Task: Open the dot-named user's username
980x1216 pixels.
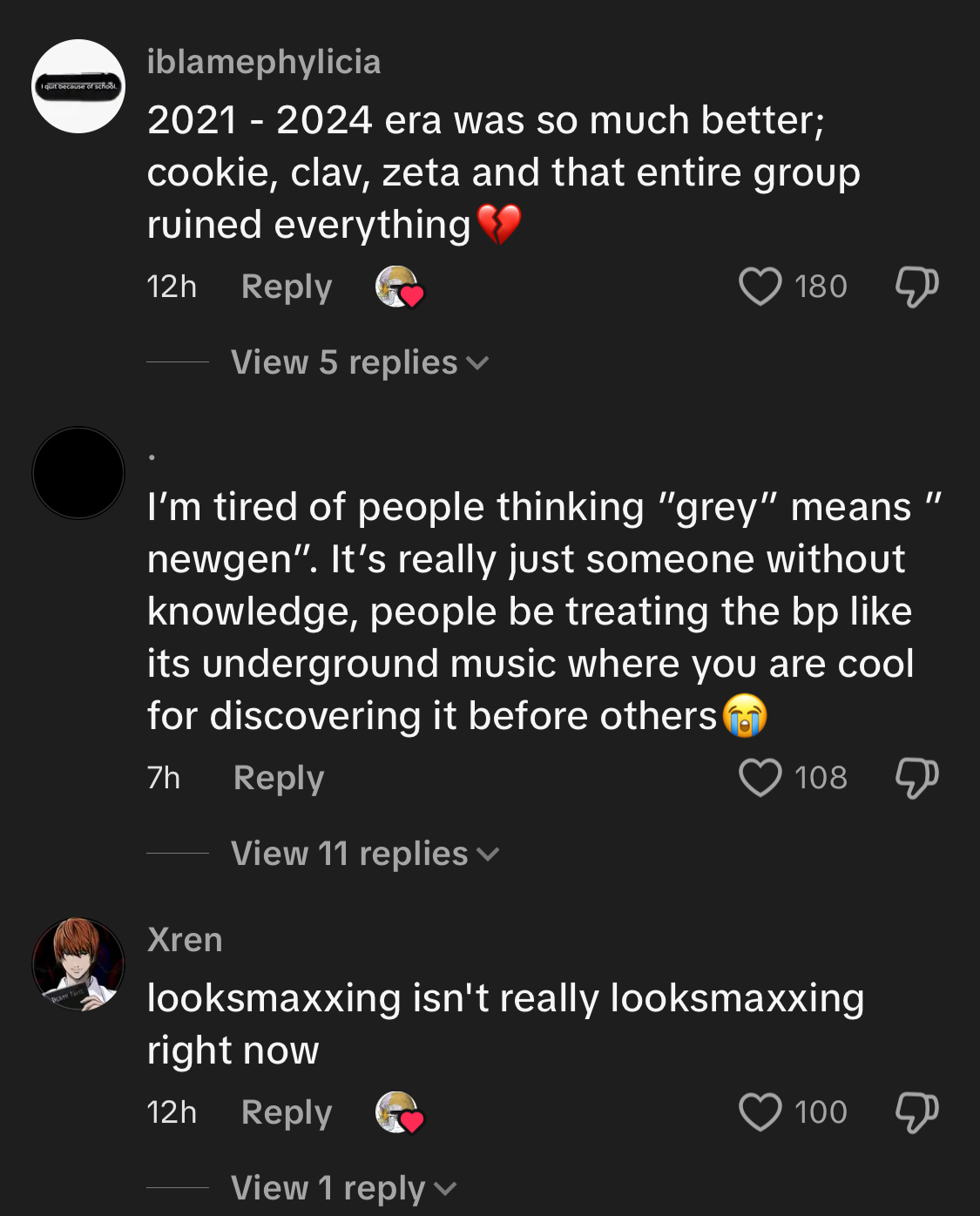Action: 152,456
